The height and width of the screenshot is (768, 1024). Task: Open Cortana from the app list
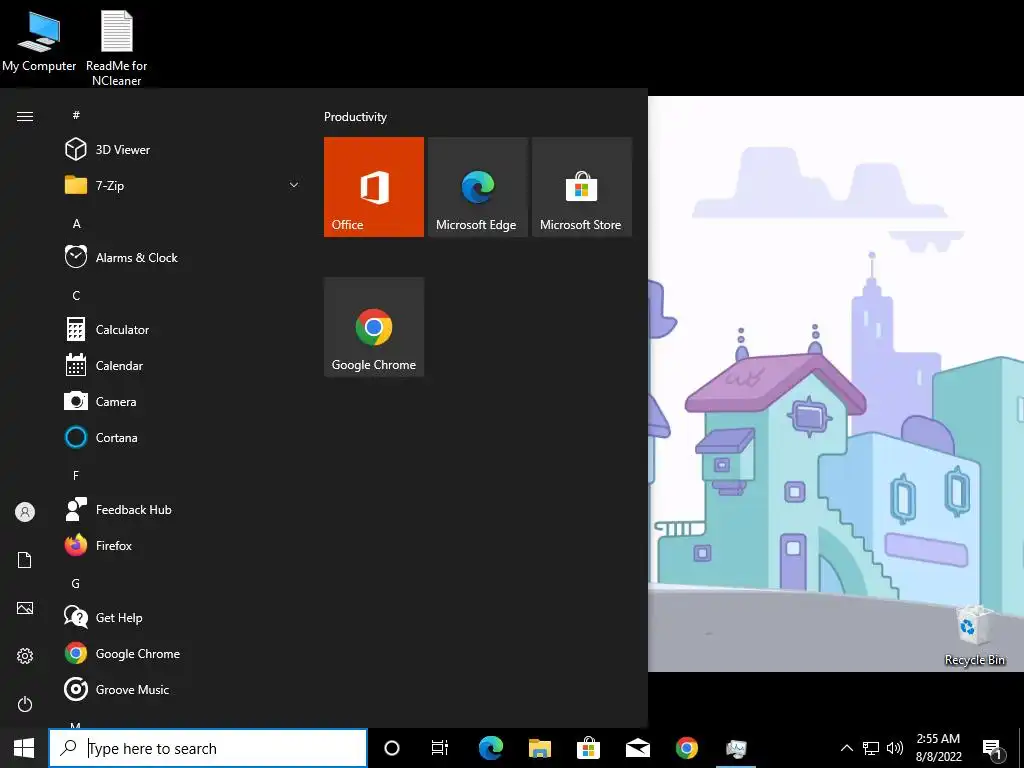tap(180, 438)
